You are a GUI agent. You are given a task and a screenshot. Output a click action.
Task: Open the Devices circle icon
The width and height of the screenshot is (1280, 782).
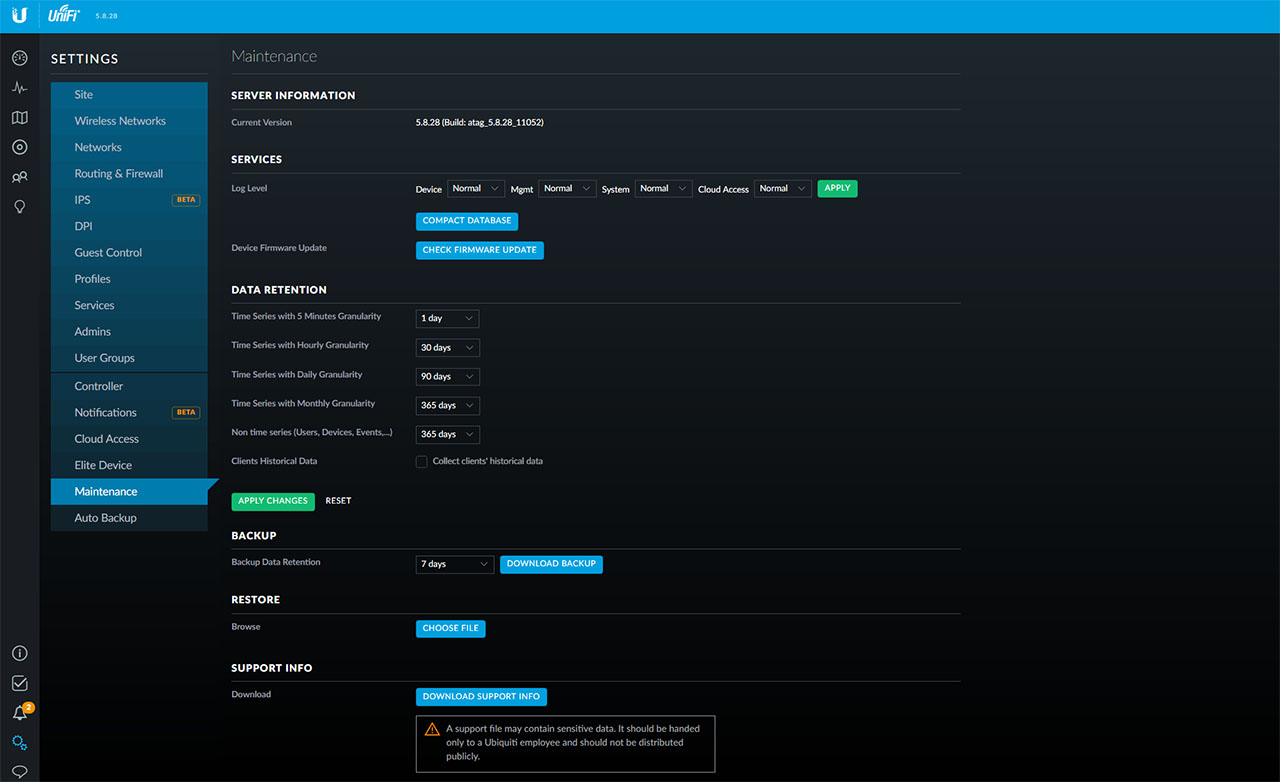pos(19,147)
